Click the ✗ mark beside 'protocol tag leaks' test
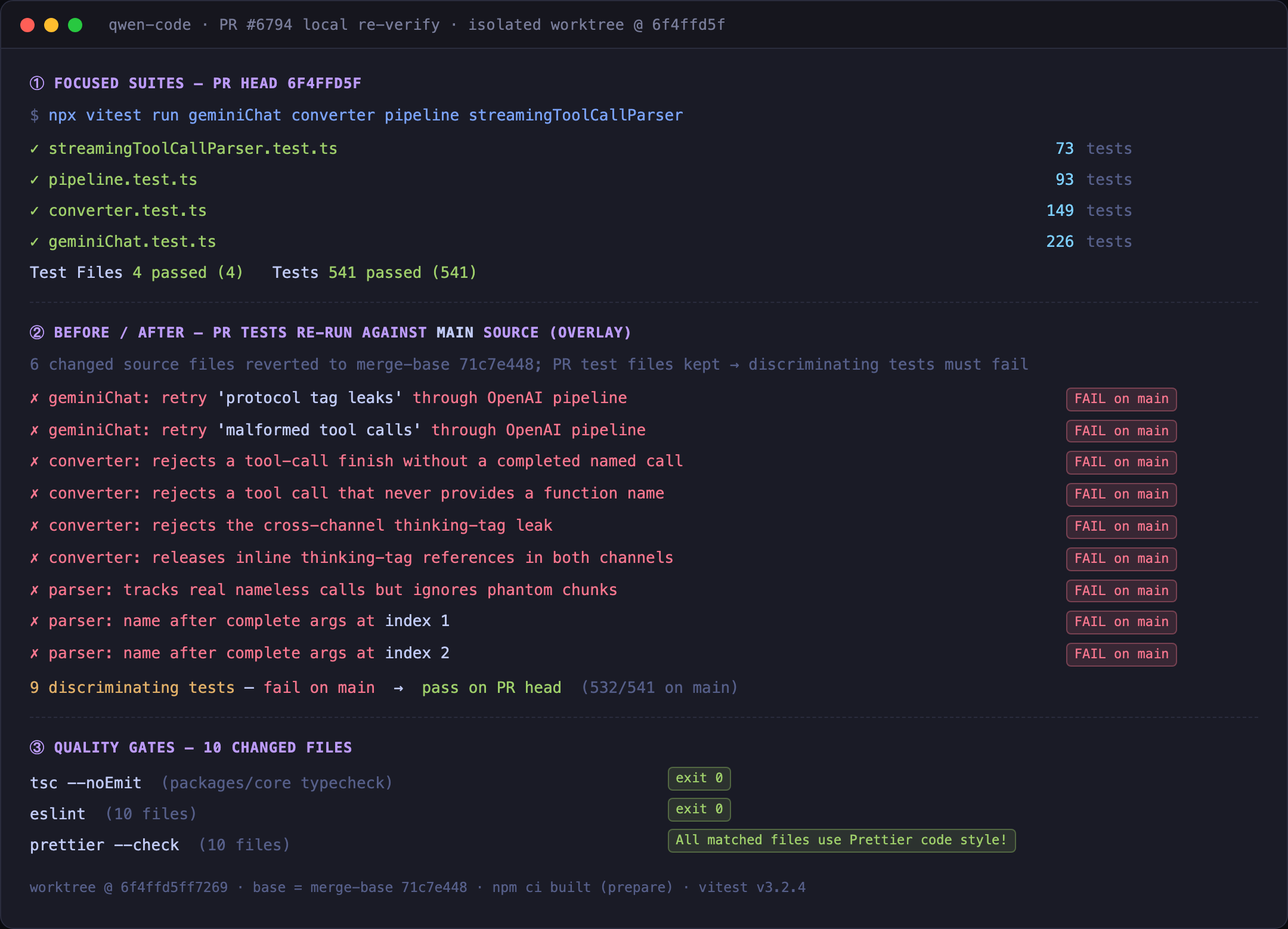 click(x=35, y=398)
